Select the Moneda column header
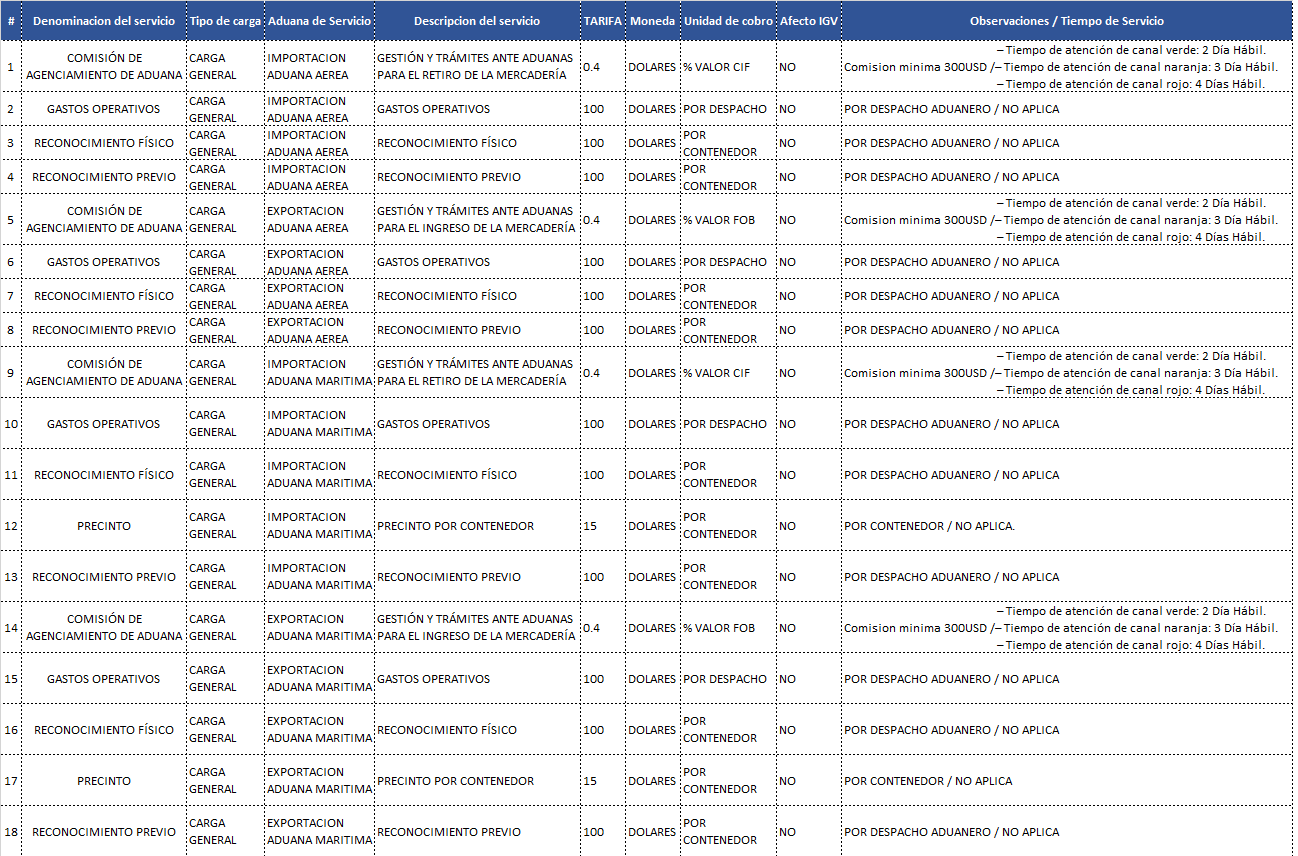This screenshot has height=856, width=1298. click(x=652, y=21)
